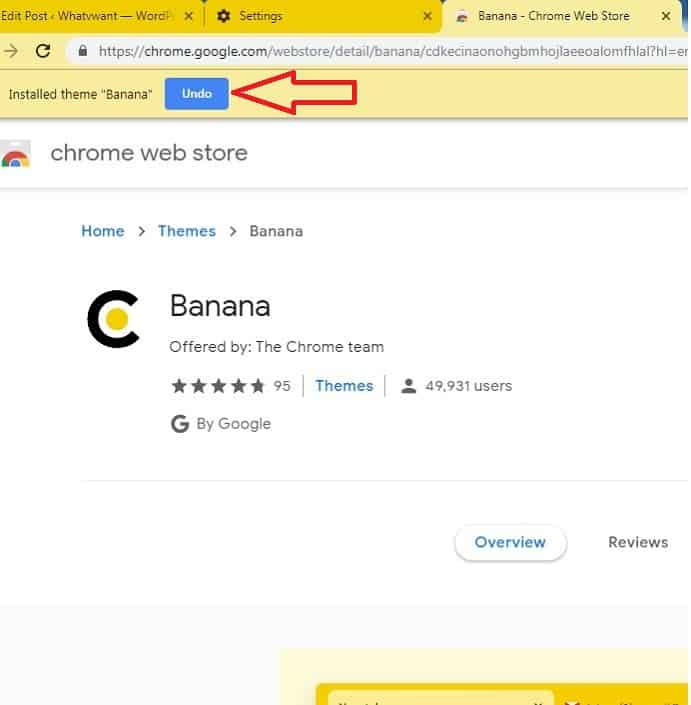Click the users person icon

click(x=408, y=386)
